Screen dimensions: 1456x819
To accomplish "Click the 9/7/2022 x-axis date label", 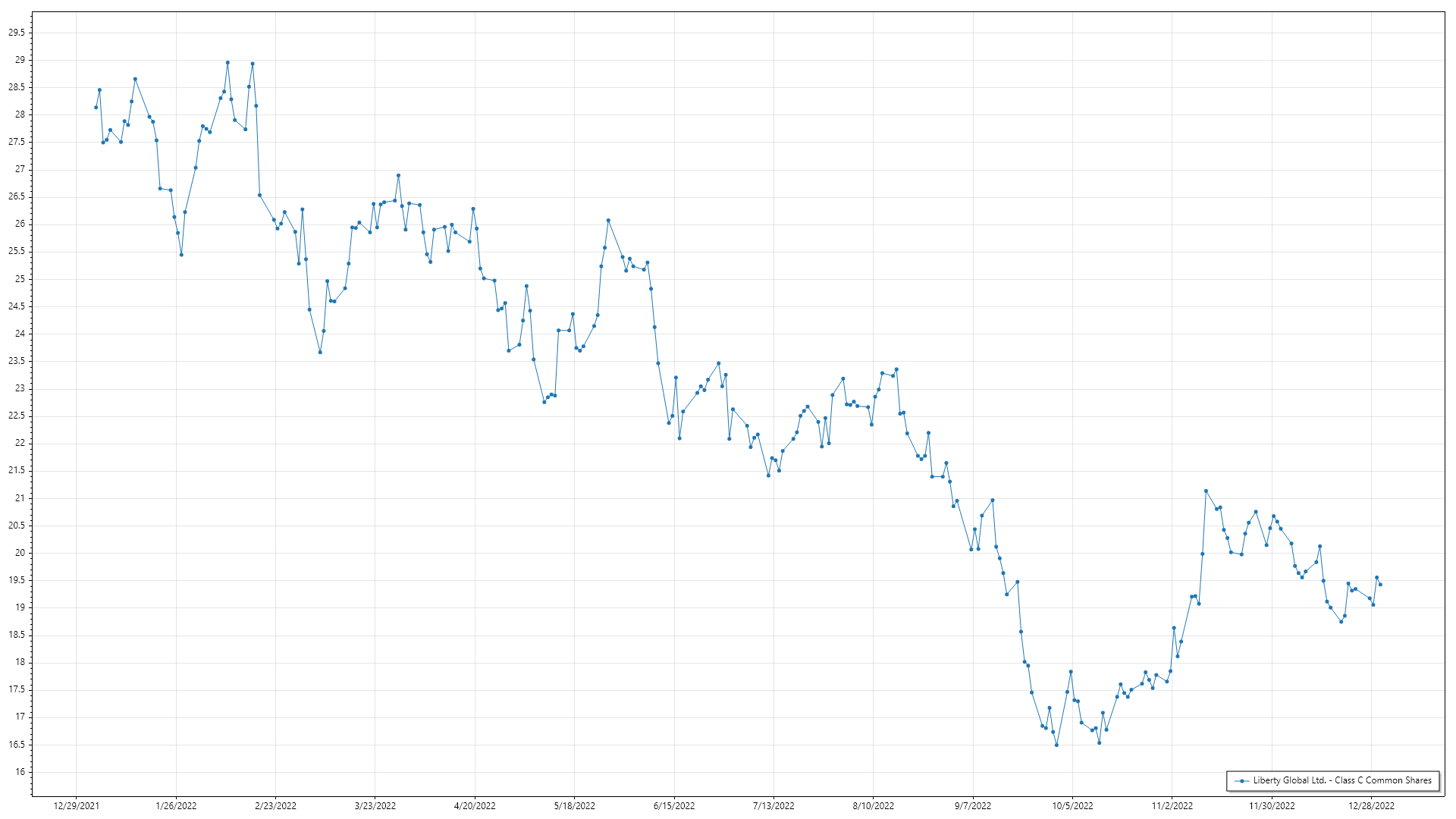I will pos(972,805).
